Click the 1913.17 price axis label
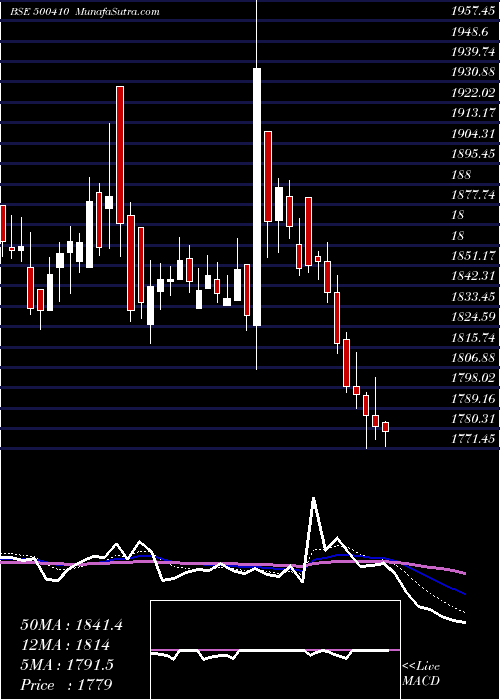The width and height of the screenshot is (500, 700). tap(473, 113)
